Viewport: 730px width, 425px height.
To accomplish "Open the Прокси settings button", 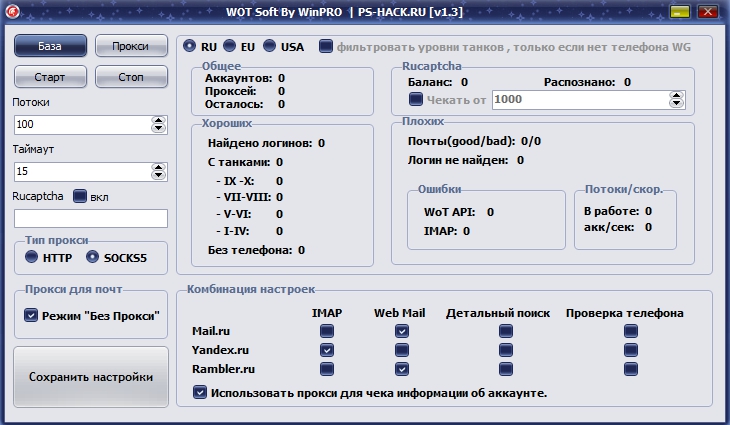I will [131, 46].
